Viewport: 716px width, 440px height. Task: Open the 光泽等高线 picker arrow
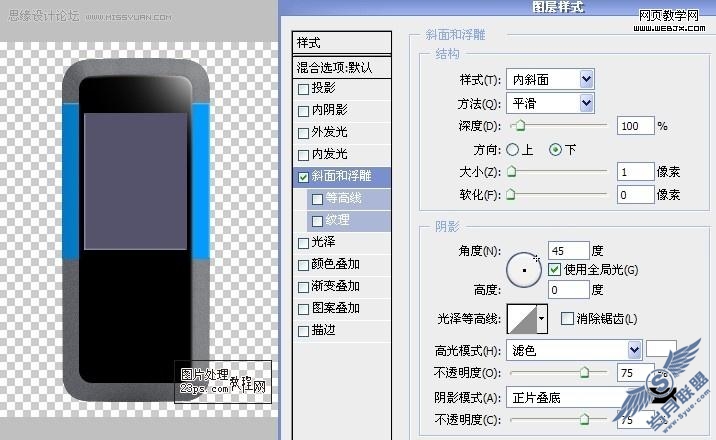tap(542, 318)
